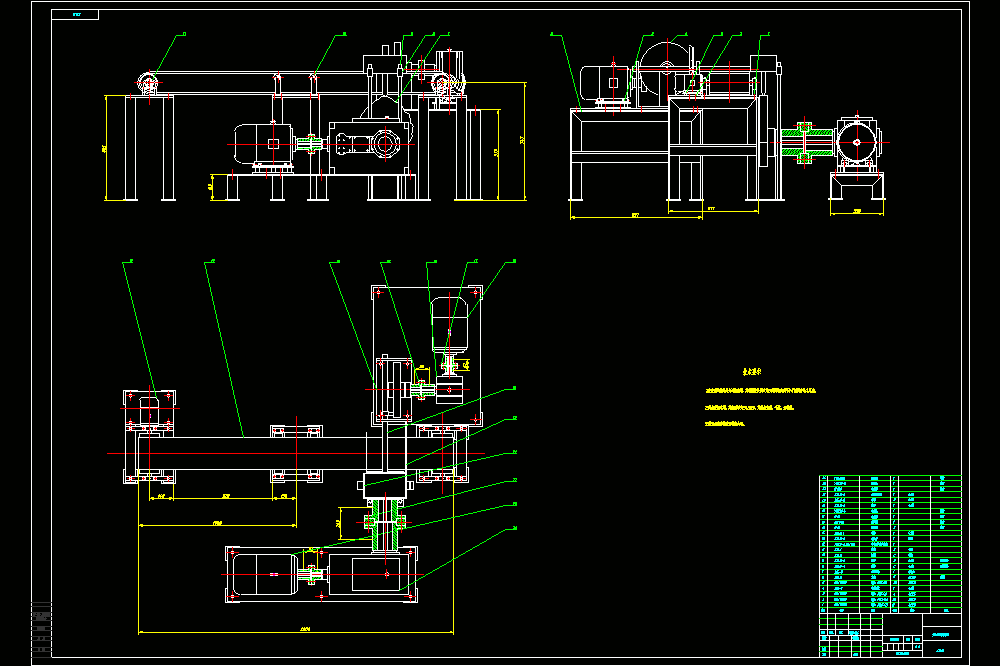This screenshot has width=1000, height=666.
Task: Click the round gearbox housing at the far right
Action: (857, 142)
